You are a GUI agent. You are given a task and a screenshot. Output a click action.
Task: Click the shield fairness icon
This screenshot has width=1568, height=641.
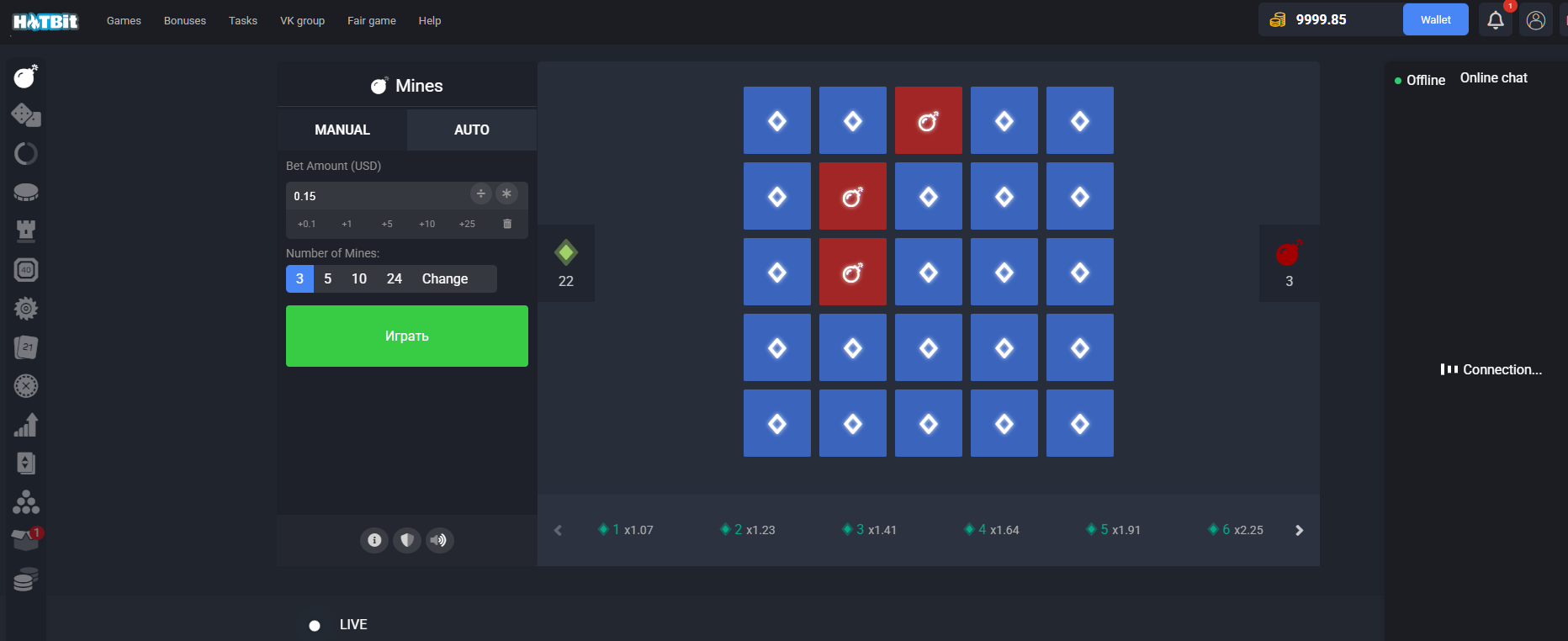pos(407,540)
